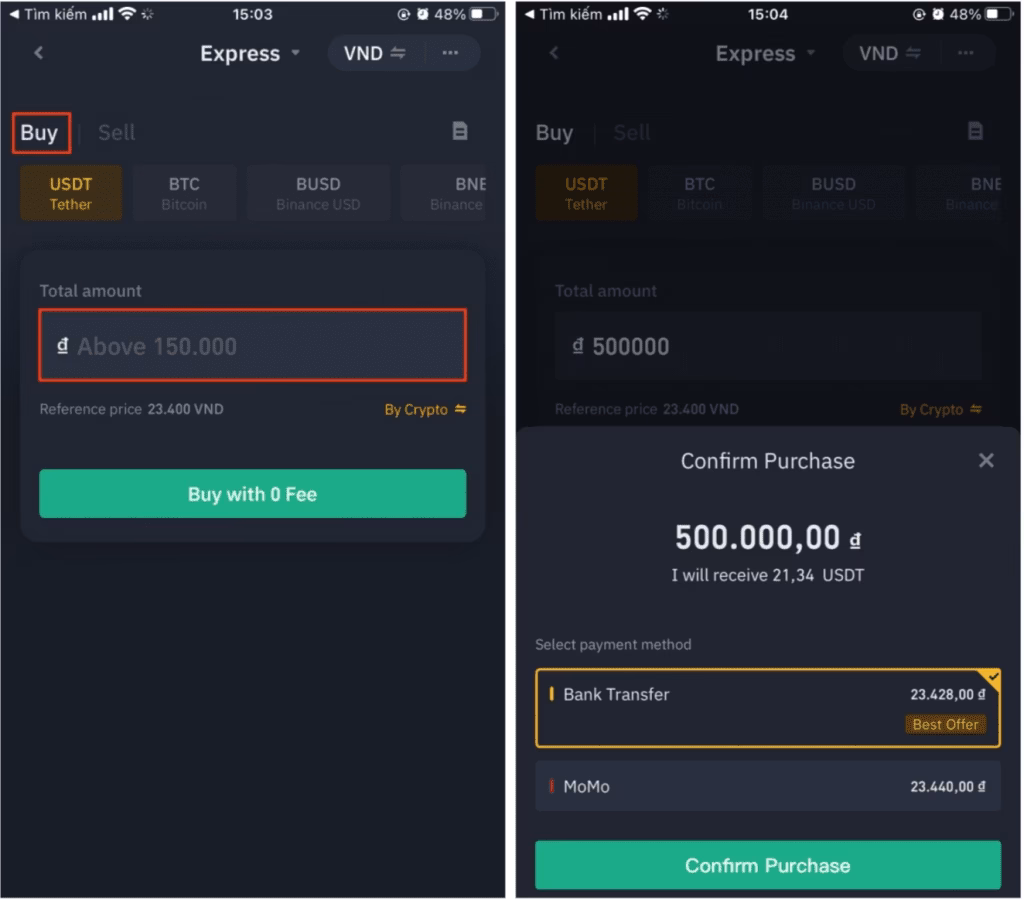Click the swap arrows next to By Crypto
The width and height of the screenshot is (1024, 900).
click(461, 409)
